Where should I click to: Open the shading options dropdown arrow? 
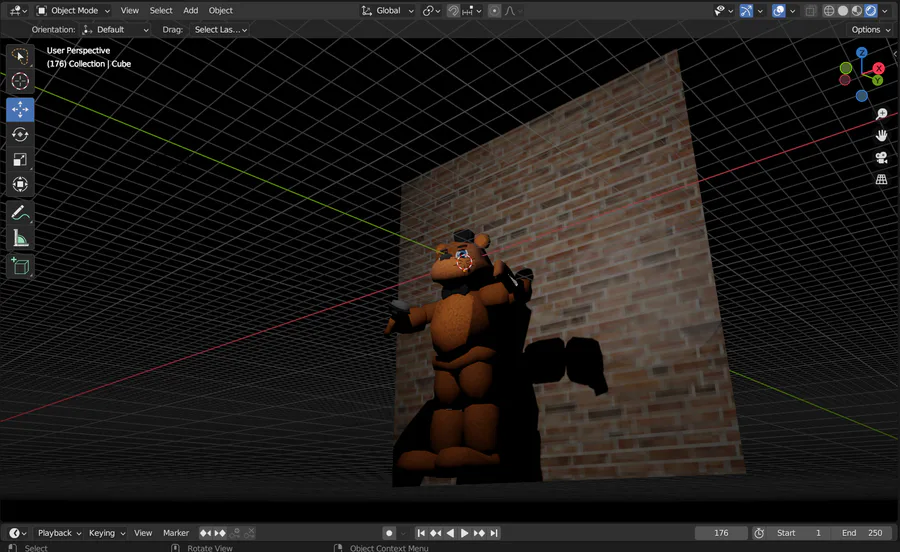(885, 10)
